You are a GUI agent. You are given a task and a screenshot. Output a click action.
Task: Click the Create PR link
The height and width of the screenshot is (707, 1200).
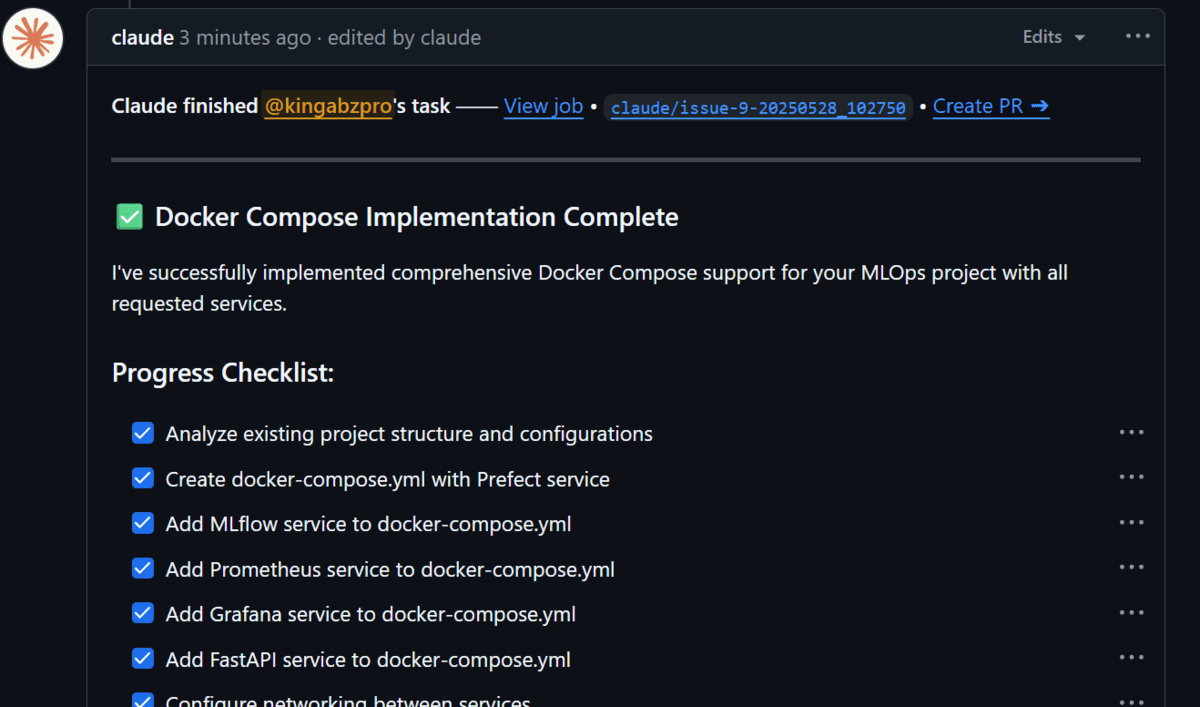tap(991, 106)
